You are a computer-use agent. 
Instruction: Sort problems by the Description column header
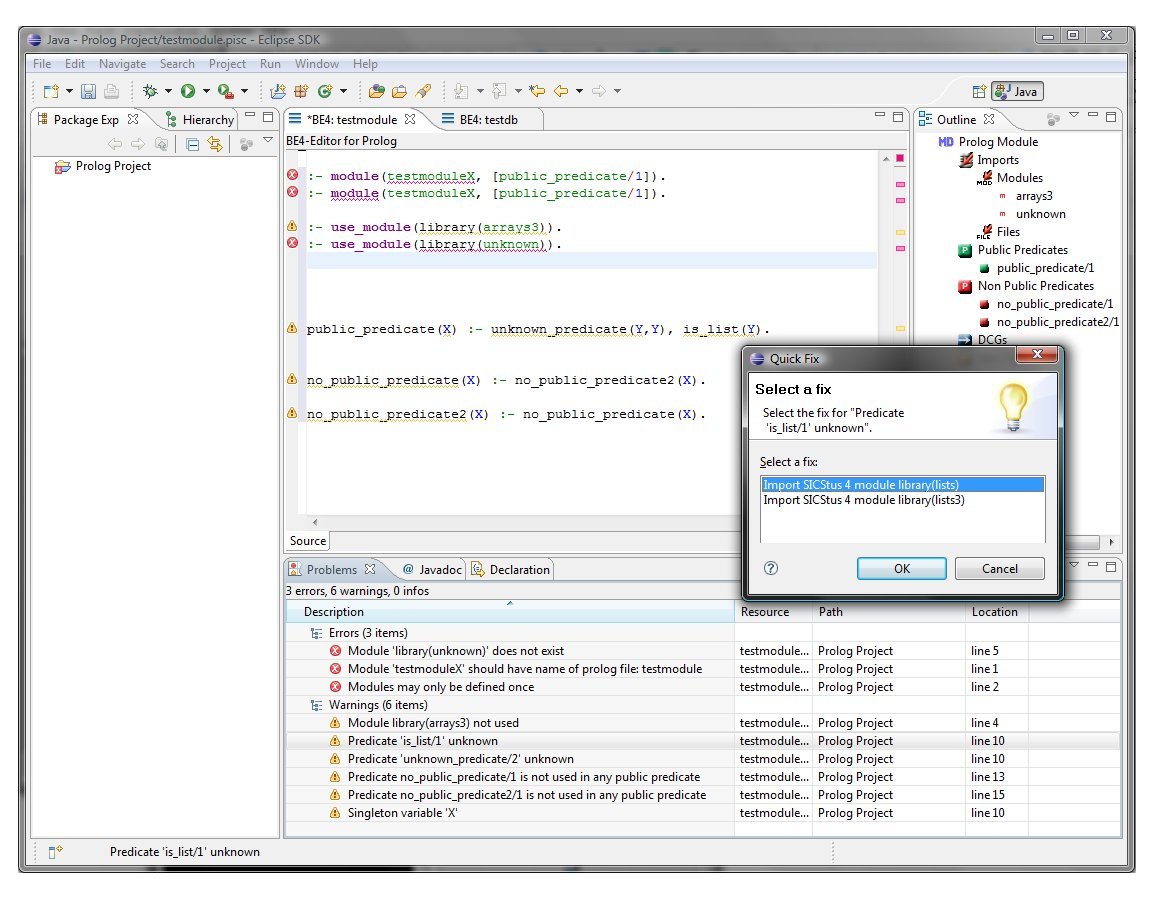pos(334,612)
